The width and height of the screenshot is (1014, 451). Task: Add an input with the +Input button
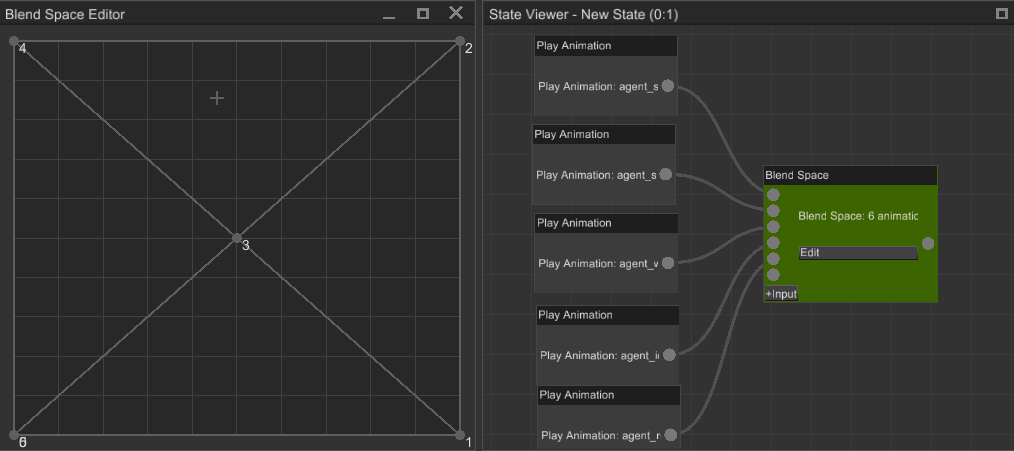781,294
